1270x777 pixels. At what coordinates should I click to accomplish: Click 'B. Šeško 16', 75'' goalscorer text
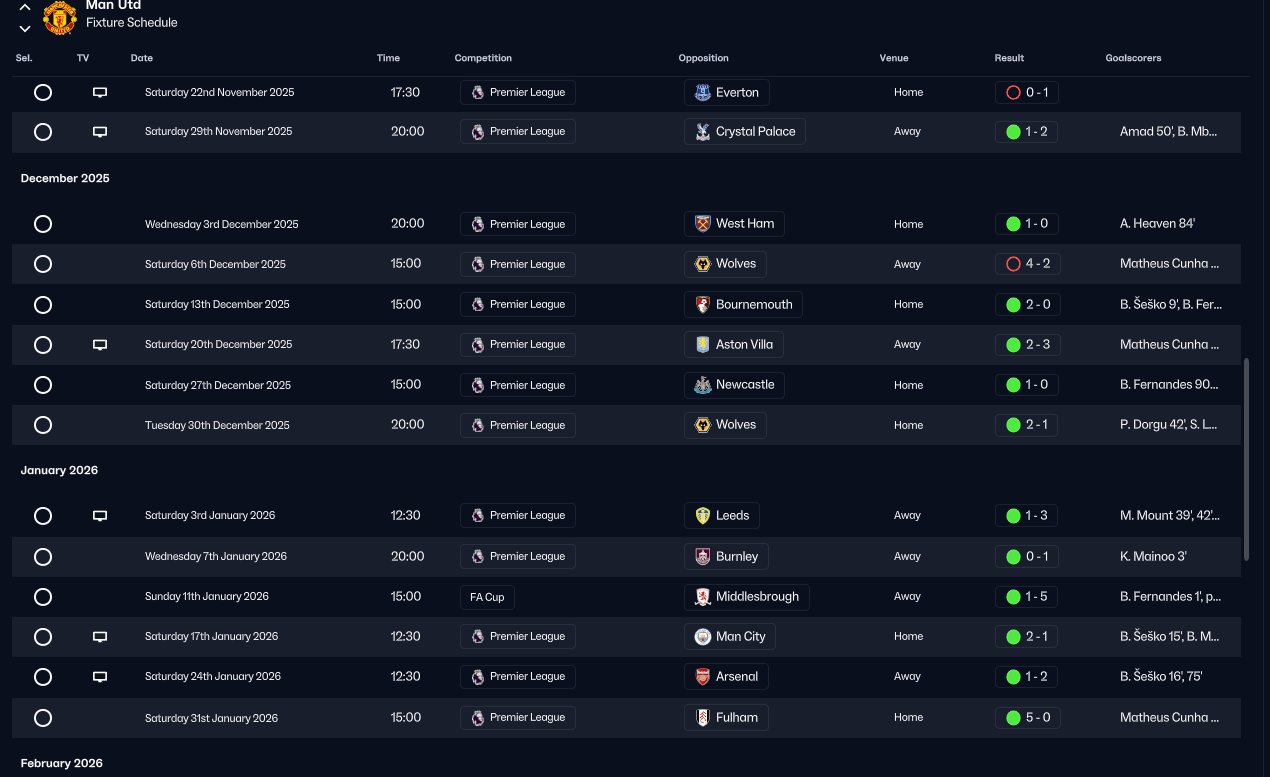(1161, 677)
